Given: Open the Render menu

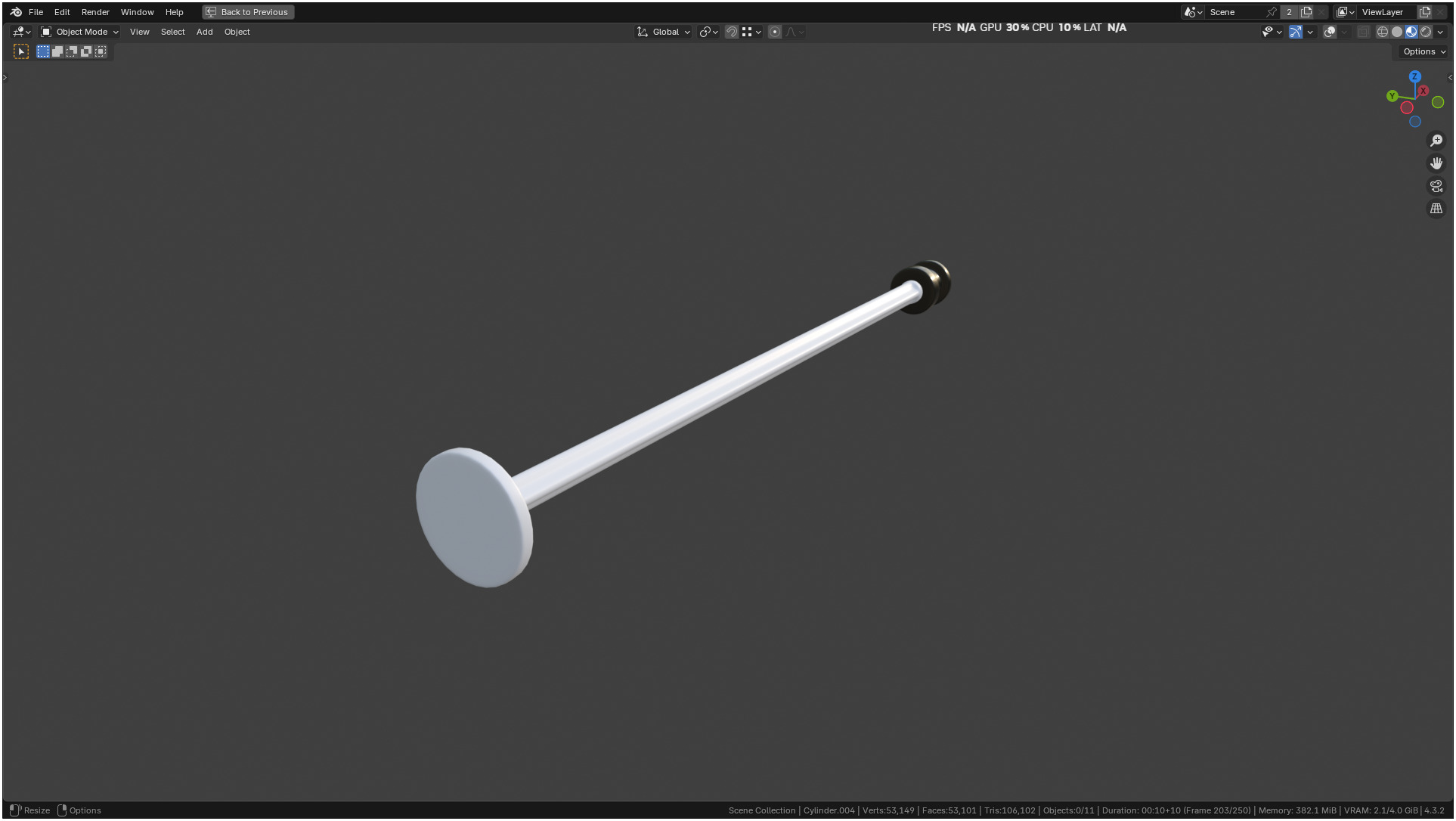Looking at the screenshot, I should pos(95,12).
